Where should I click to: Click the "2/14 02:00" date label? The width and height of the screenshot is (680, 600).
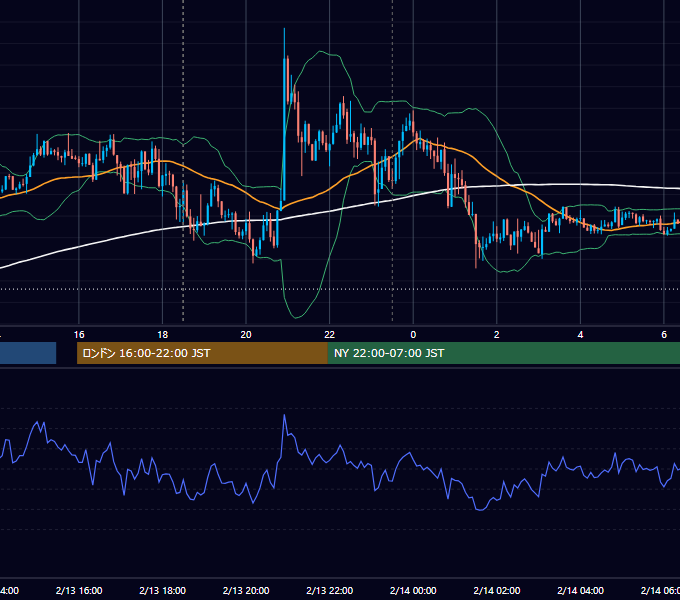pyautogui.click(x=497, y=590)
